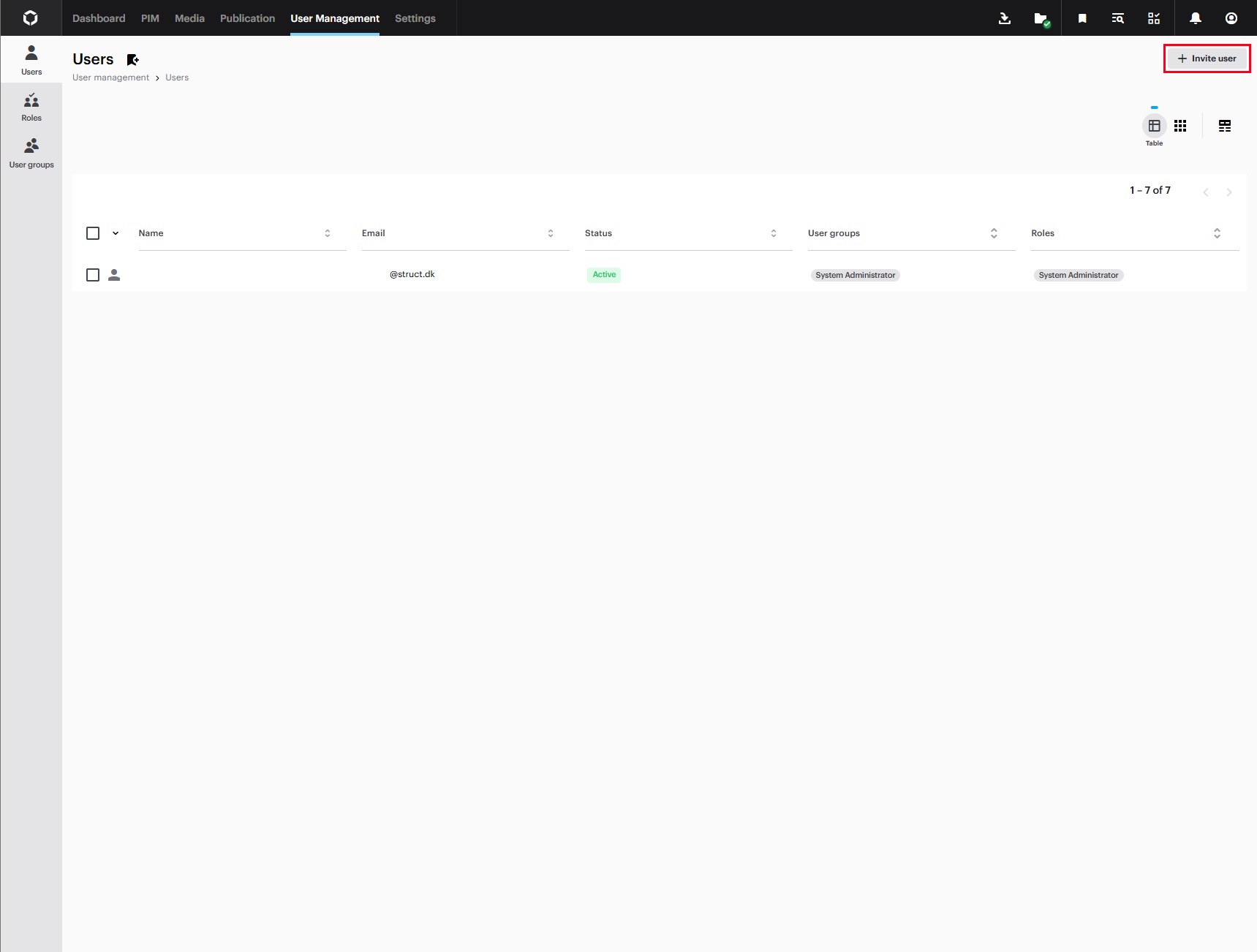Sort the table by Email column
Screen dimensions: 1257x952
(551, 233)
